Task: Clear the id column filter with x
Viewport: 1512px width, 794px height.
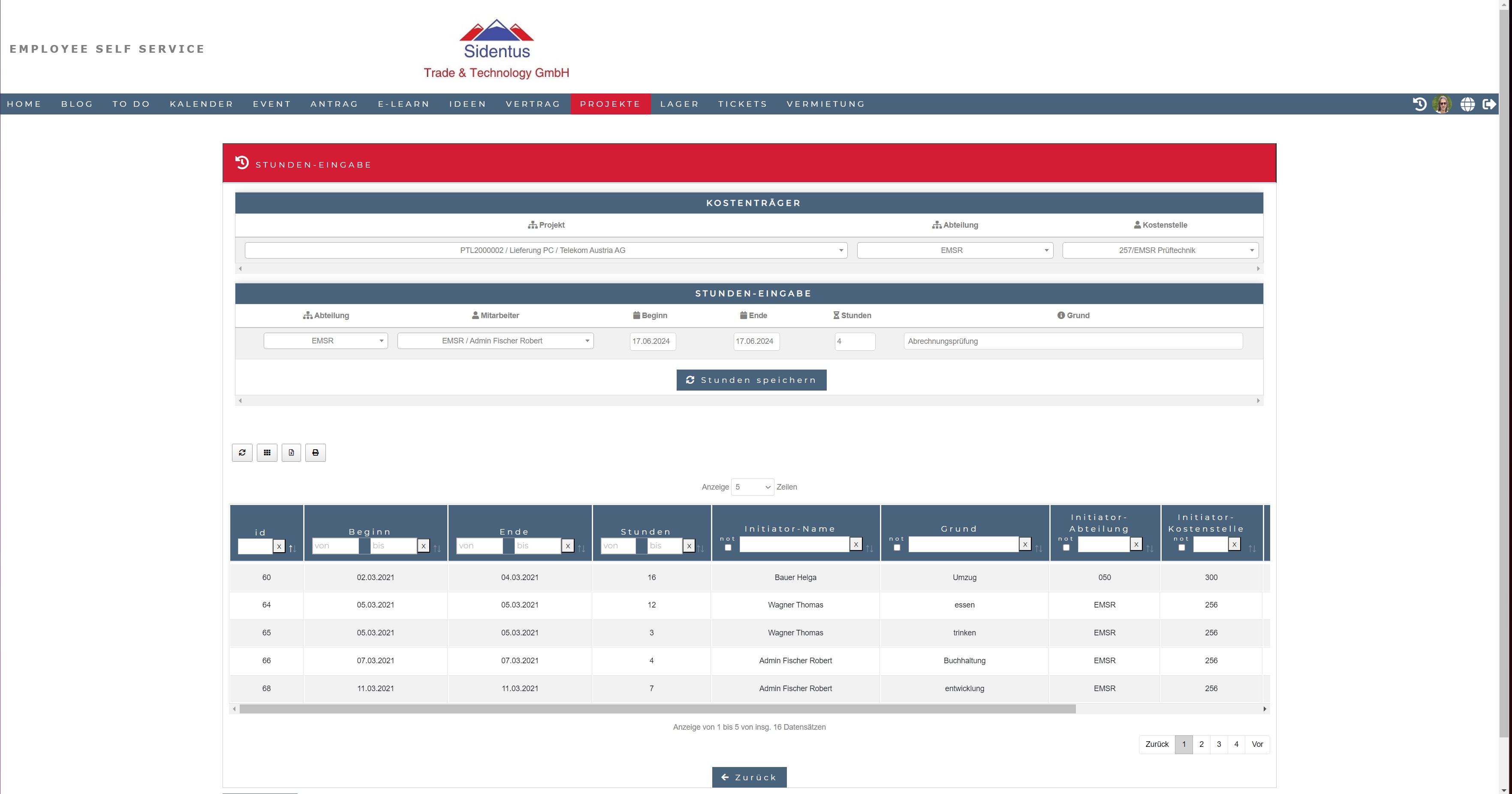Action: 279,546
